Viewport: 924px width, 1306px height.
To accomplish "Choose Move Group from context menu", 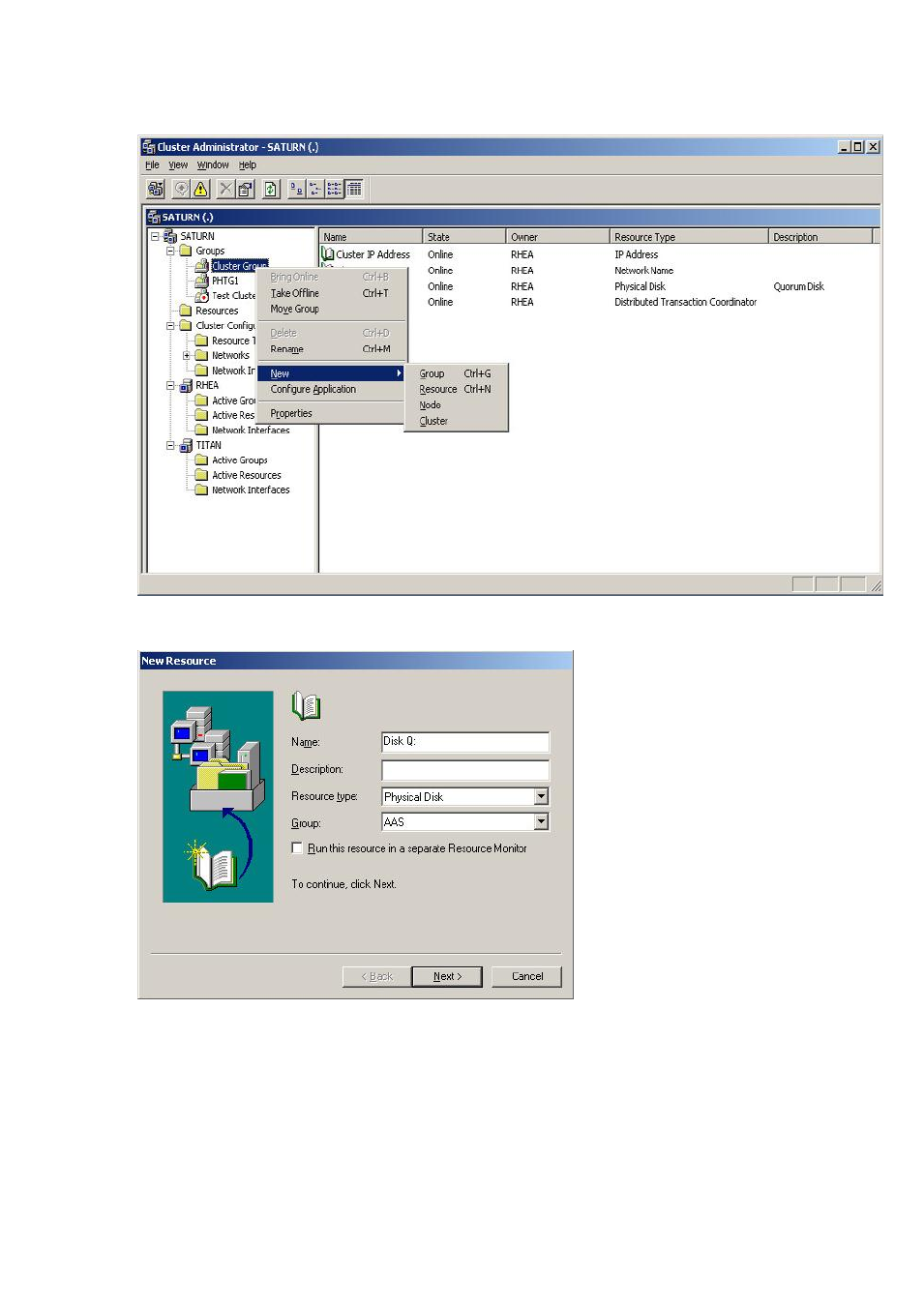I will 332,309.
